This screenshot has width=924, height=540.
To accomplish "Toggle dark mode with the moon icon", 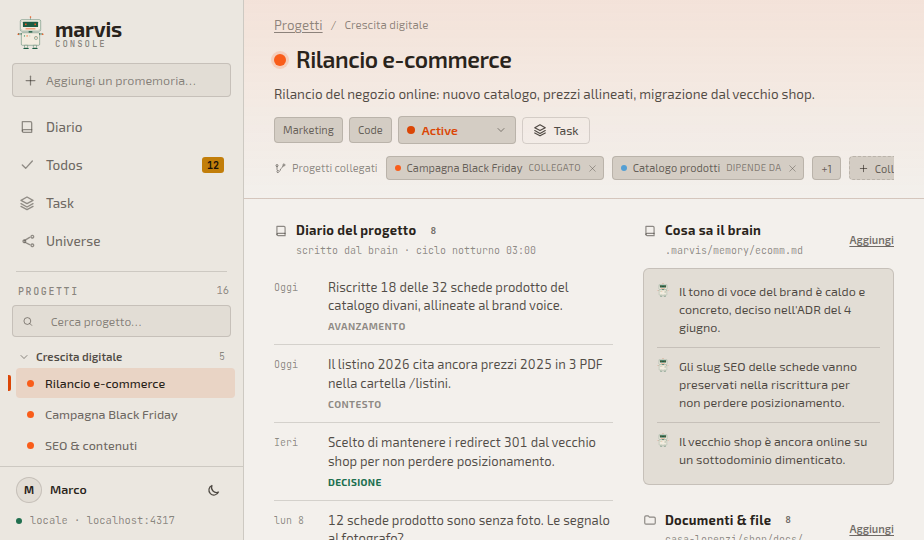I will pyautogui.click(x=214, y=490).
